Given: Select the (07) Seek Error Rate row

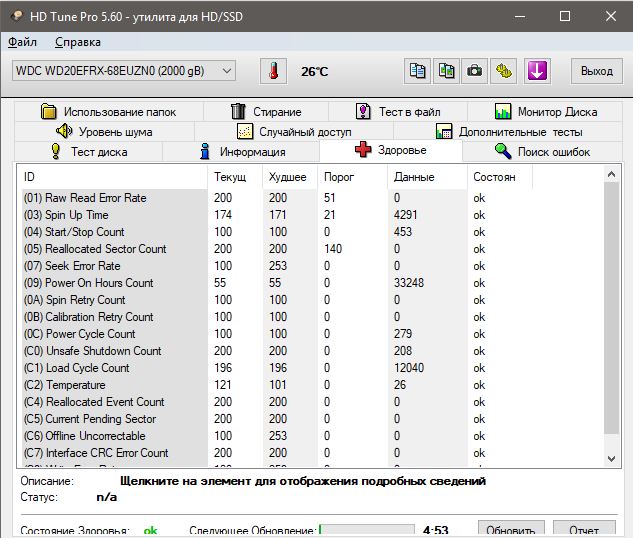Looking at the screenshot, I should point(275,266).
